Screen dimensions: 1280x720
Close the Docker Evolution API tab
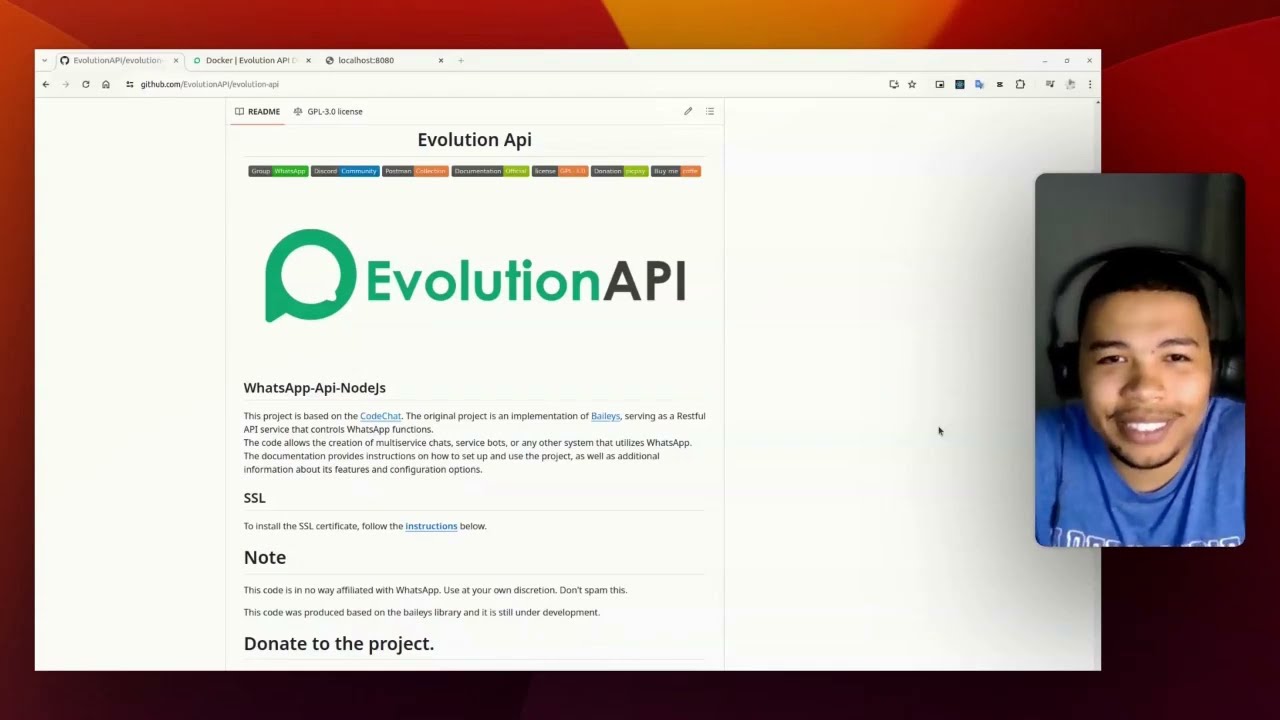pyautogui.click(x=308, y=60)
